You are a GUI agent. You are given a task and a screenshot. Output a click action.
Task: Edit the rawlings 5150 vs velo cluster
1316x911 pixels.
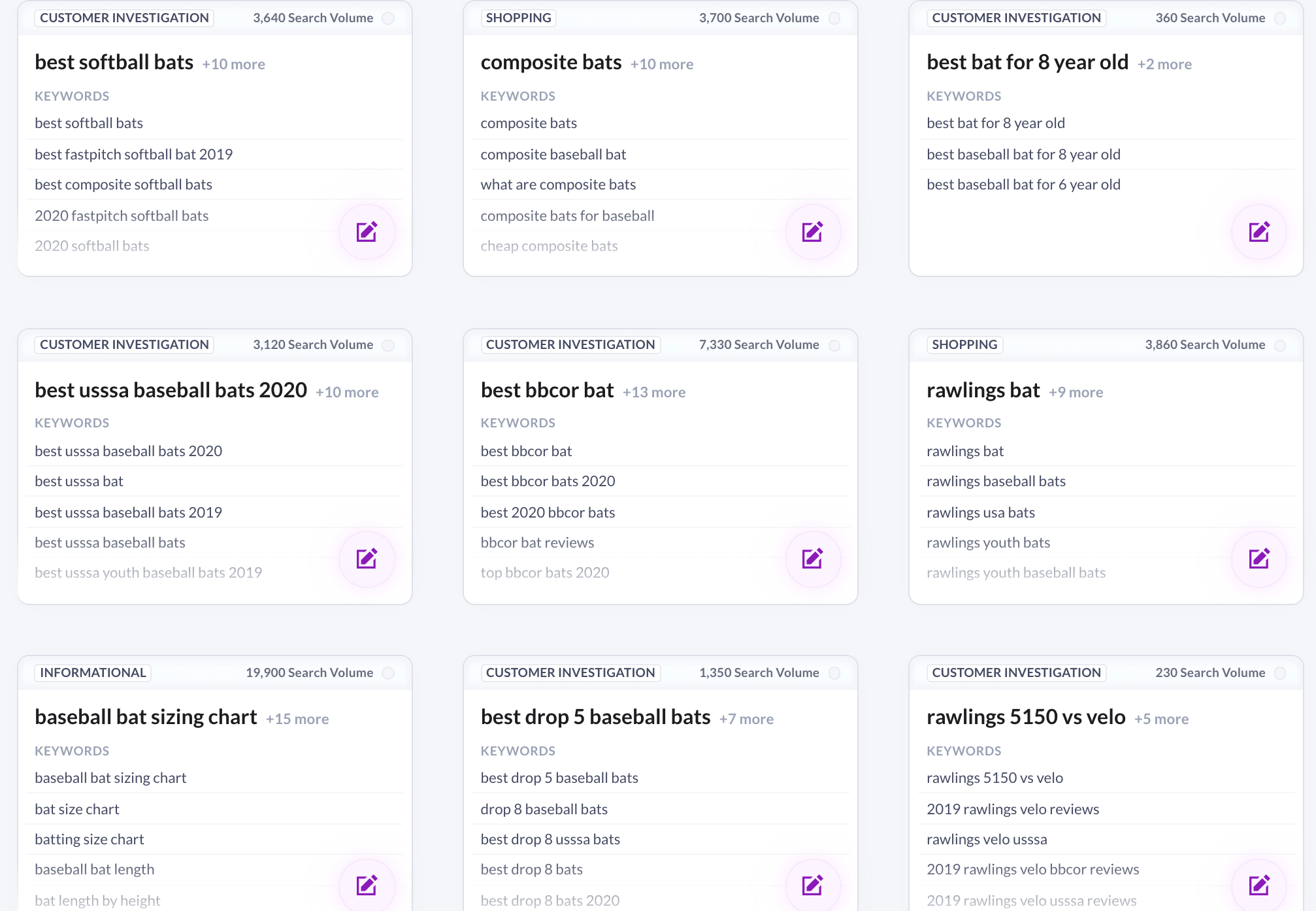click(1258, 886)
